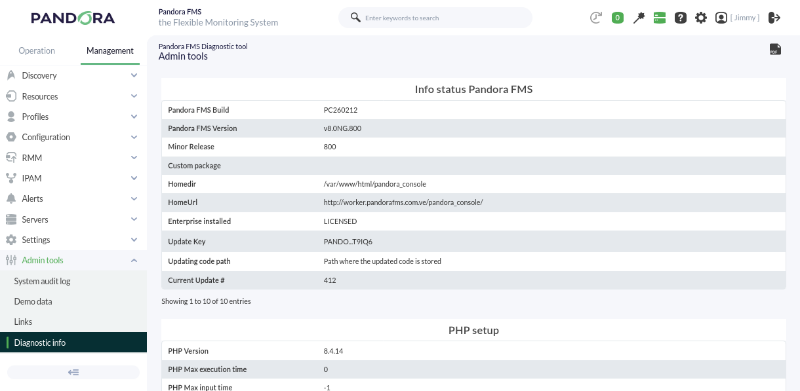800x391 pixels.
Task: Expand the Servers menu chevron
Action: [x=134, y=219]
